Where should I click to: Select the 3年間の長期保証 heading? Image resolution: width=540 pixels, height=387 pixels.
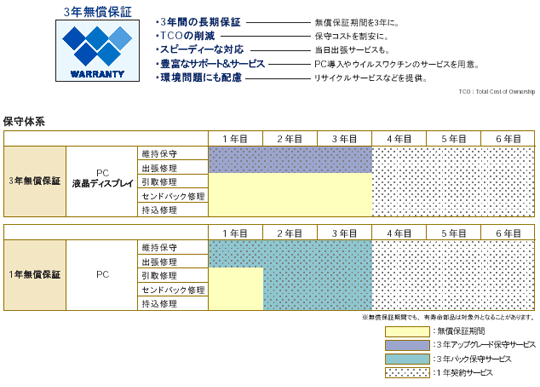[200, 22]
